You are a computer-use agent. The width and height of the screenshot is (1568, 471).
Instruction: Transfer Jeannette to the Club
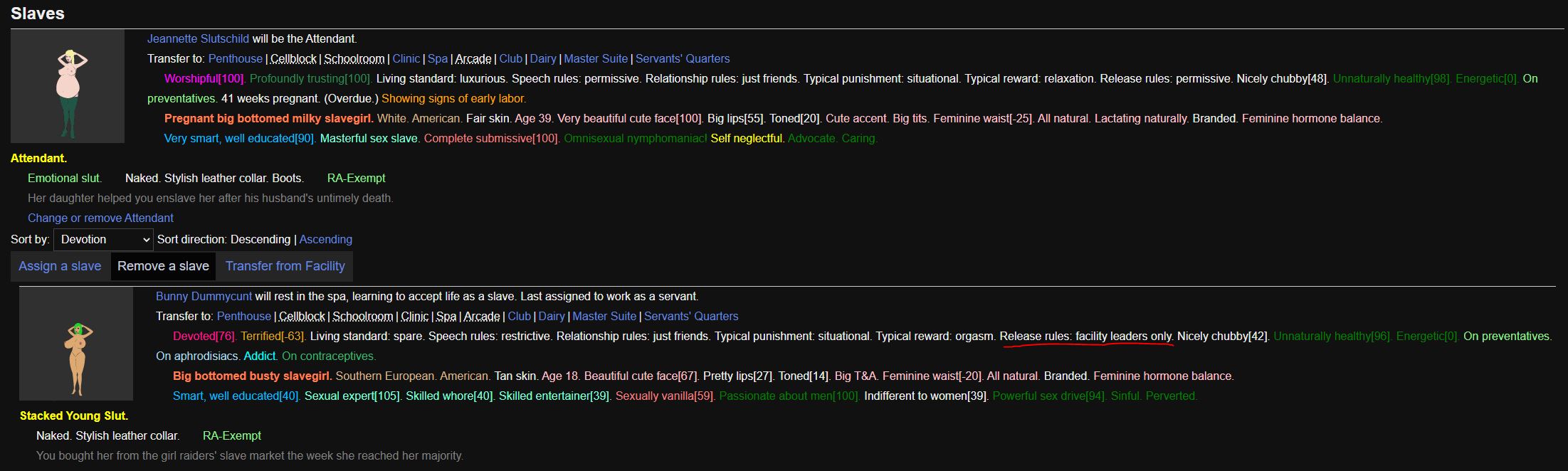pyautogui.click(x=510, y=59)
